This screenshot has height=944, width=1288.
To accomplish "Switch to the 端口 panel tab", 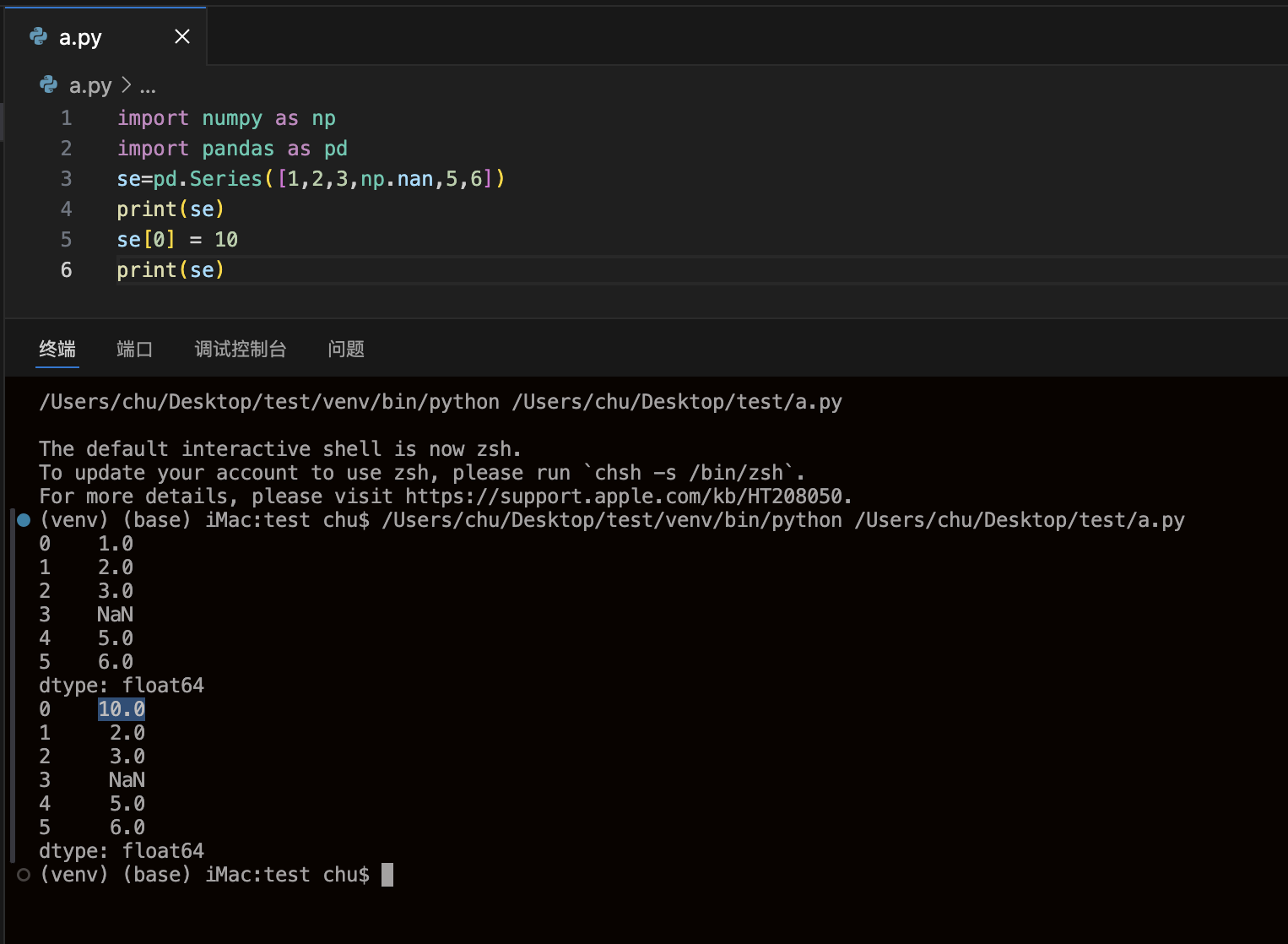I will [134, 349].
